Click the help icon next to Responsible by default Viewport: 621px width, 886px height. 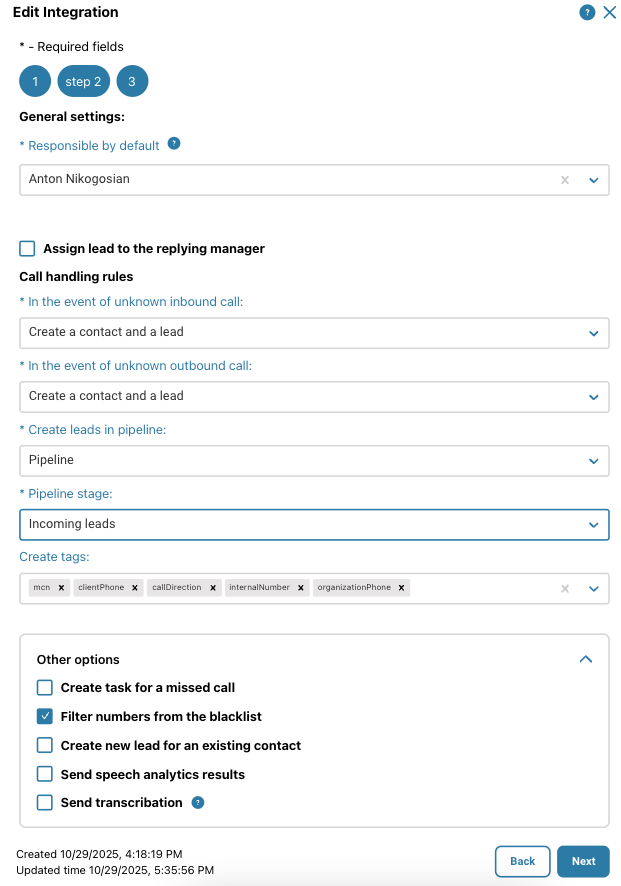tap(174, 144)
